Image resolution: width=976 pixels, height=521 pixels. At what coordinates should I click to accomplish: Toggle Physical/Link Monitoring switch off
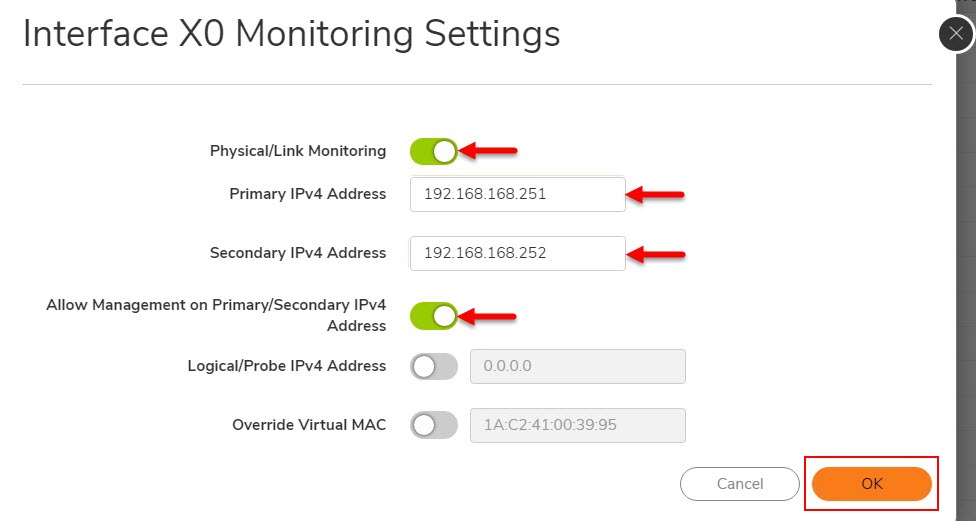(434, 151)
